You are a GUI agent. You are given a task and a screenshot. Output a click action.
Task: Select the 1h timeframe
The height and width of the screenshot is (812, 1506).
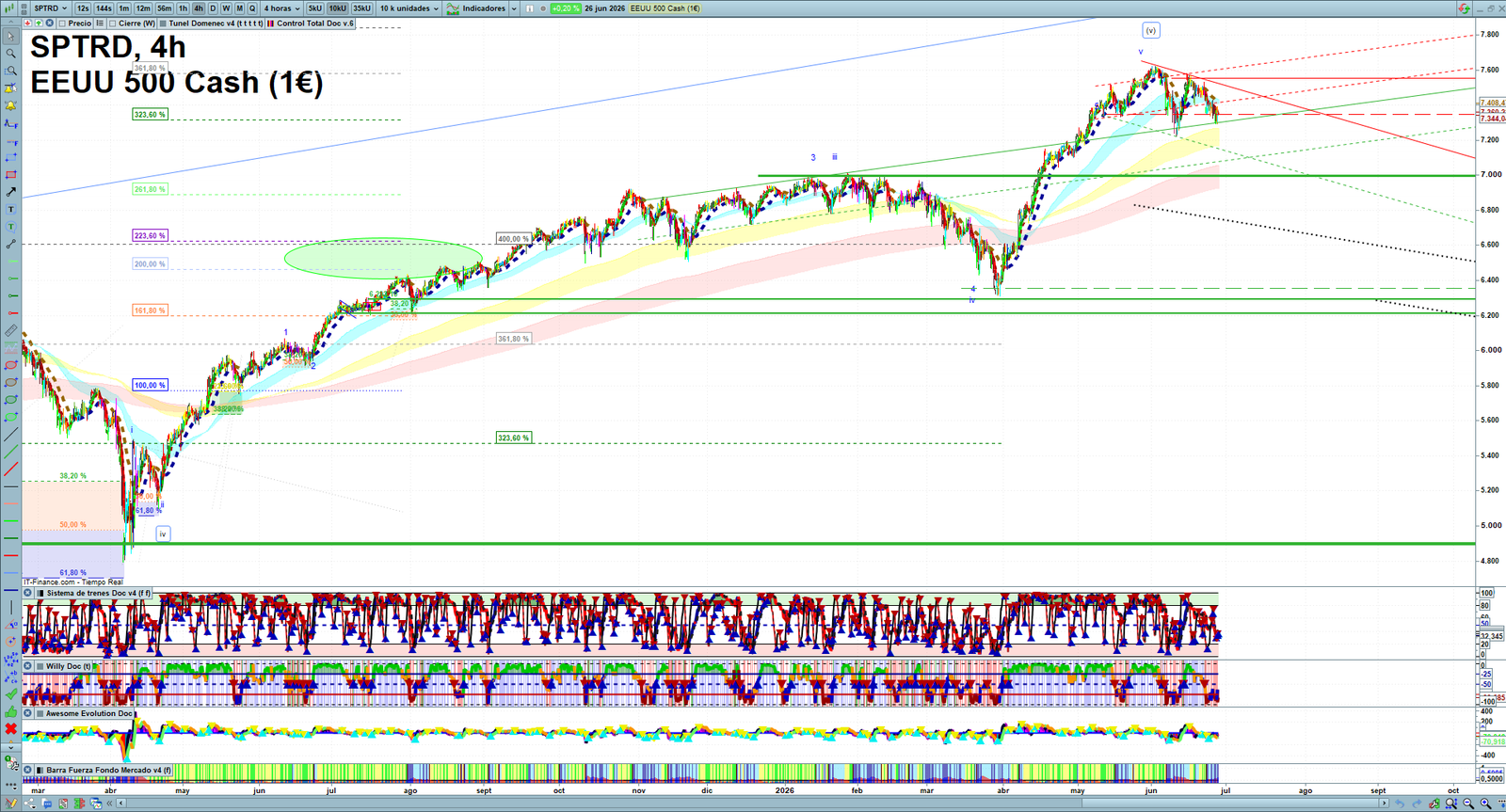(x=183, y=8)
